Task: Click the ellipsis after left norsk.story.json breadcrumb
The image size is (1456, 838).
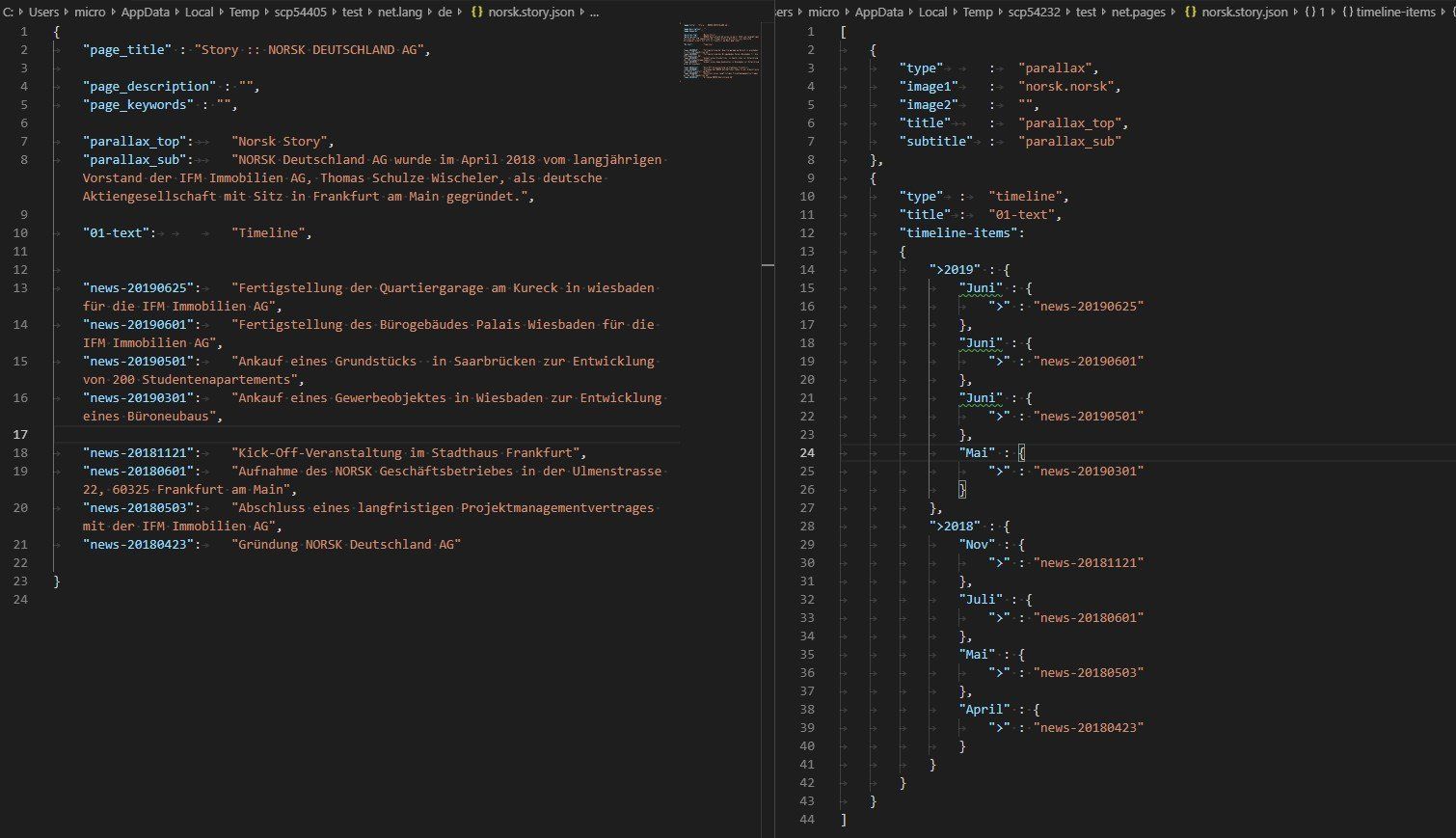Action: [593, 13]
